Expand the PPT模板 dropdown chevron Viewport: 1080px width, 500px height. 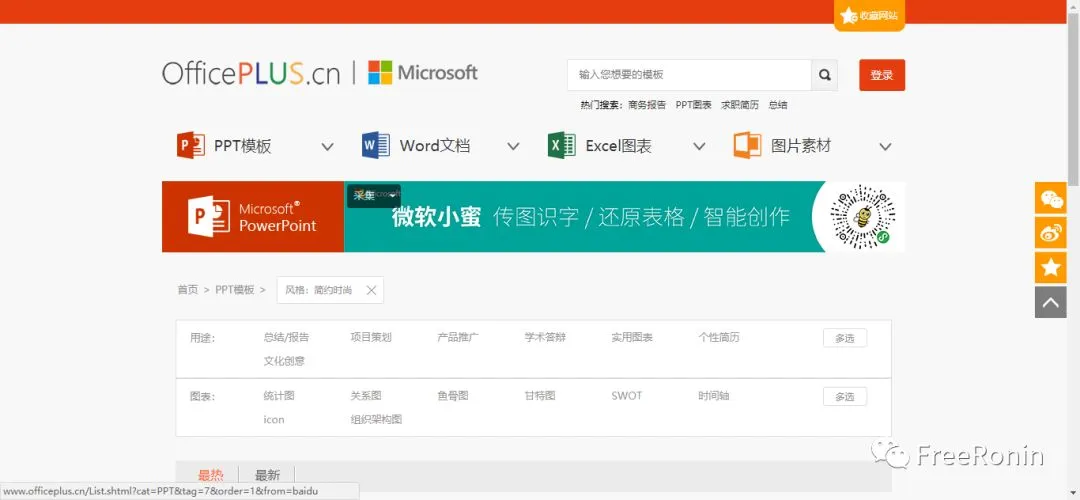point(328,147)
